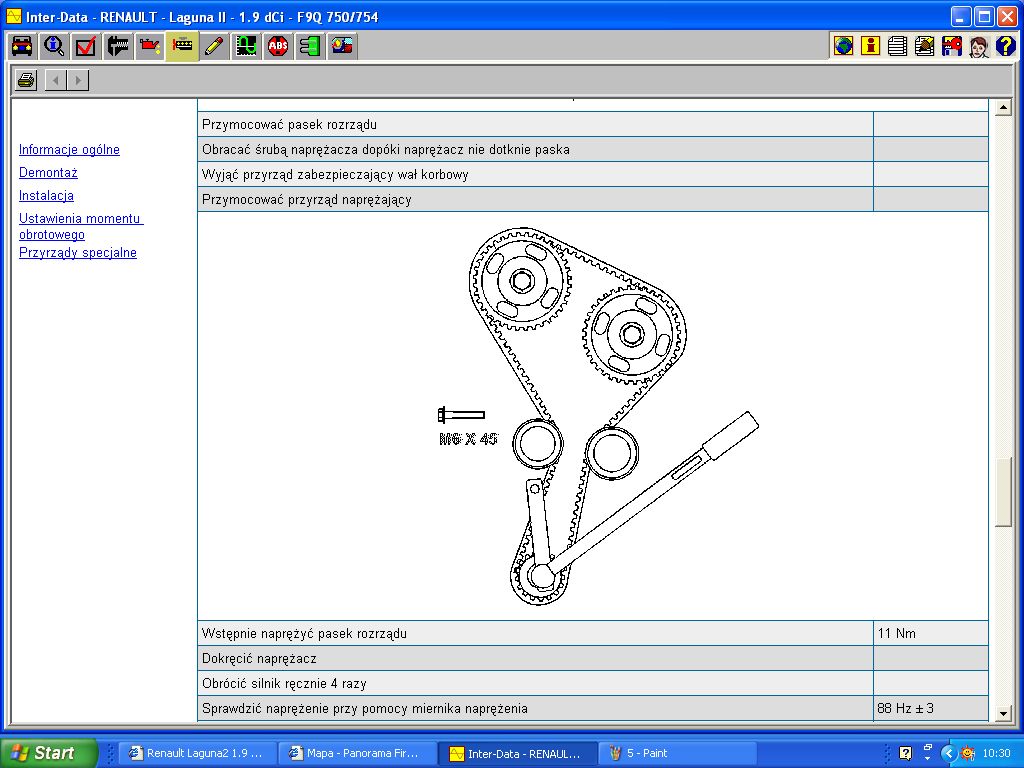The height and width of the screenshot is (768, 1024).
Task: Click the globe language icon
Action: click(843, 46)
